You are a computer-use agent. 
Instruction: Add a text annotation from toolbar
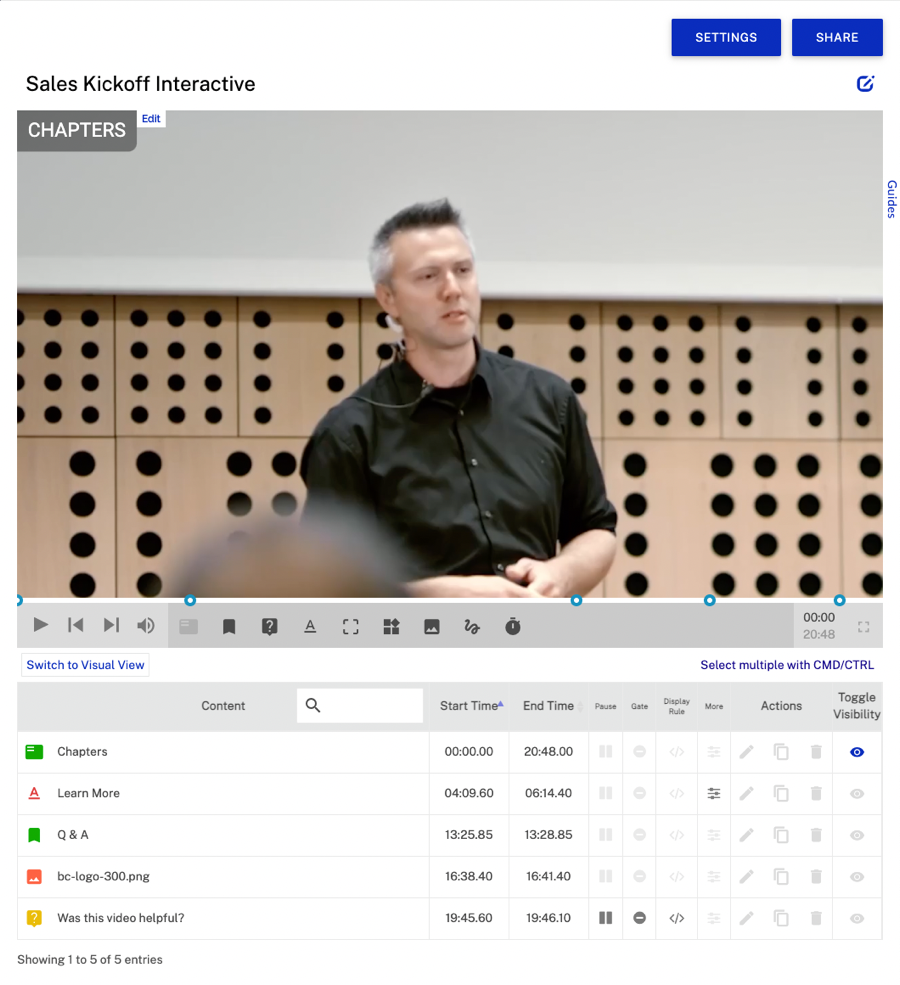[x=310, y=627]
